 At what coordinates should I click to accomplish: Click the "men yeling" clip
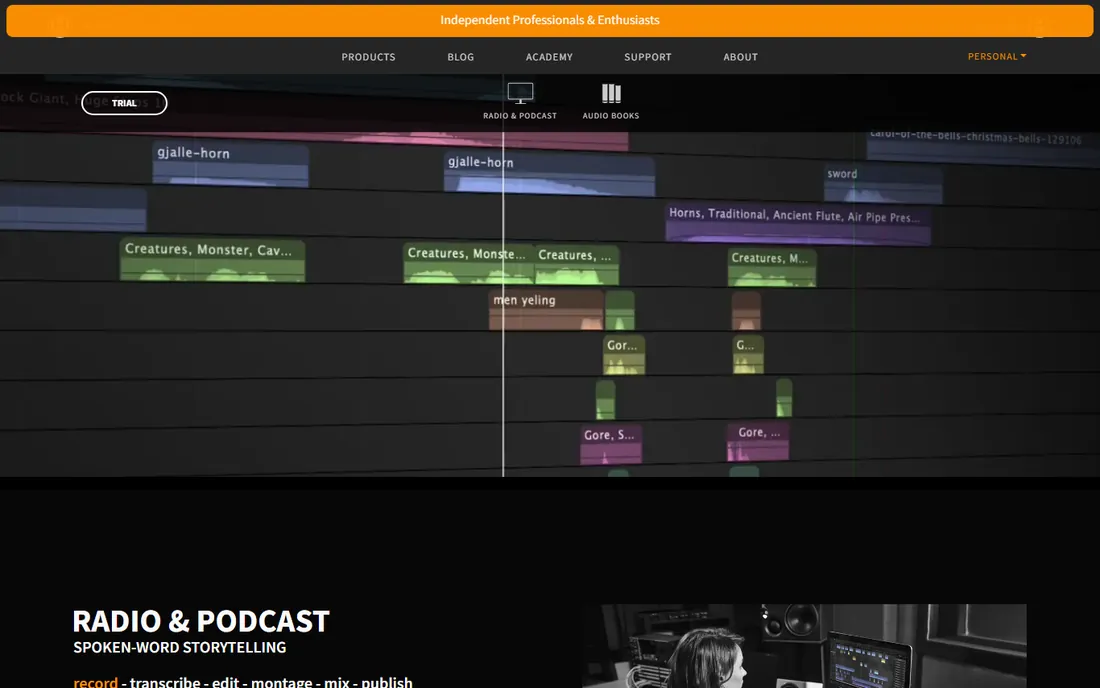pyautogui.click(x=546, y=309)
